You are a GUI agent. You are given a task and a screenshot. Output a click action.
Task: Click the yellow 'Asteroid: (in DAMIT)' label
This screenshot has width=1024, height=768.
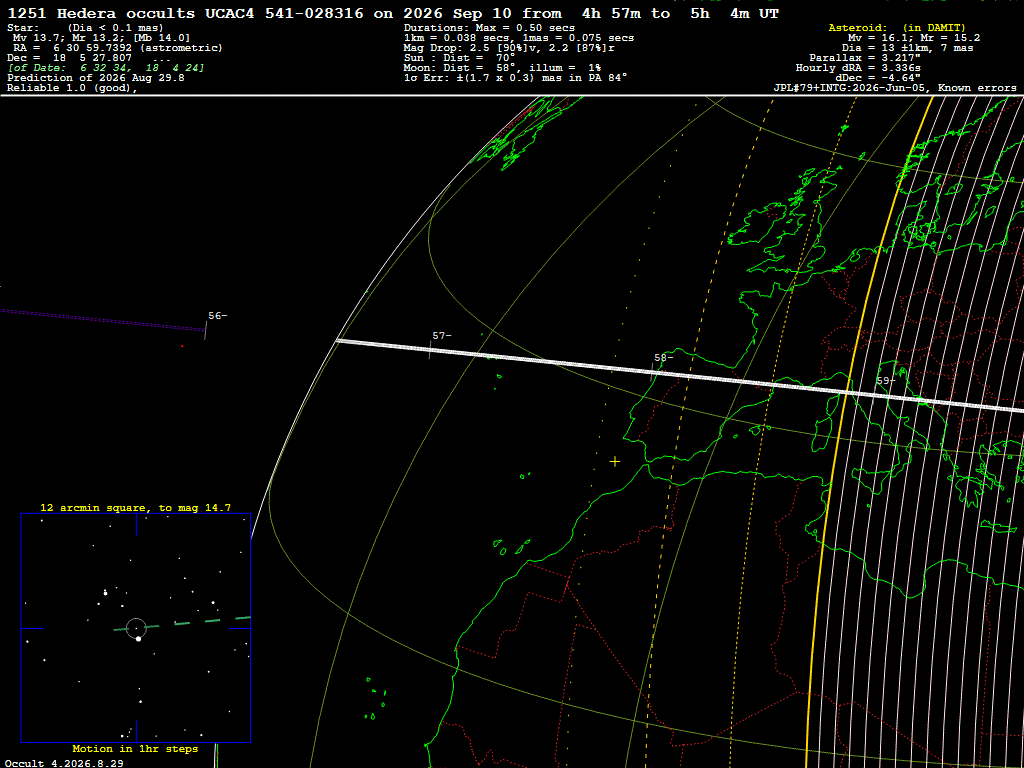(x=897, y=28)
